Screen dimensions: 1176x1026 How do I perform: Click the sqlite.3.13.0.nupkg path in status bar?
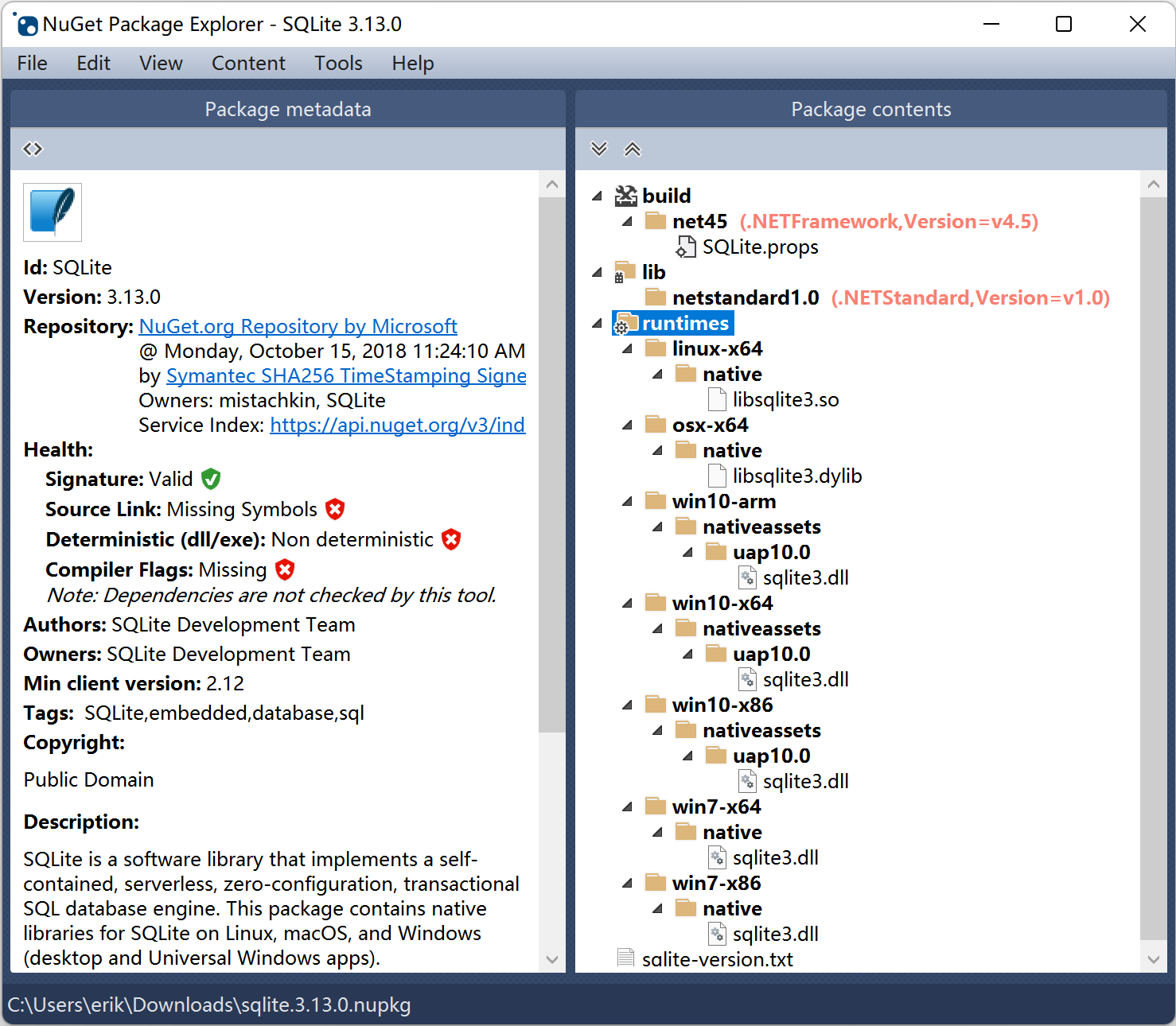(x=209, y=1005)
